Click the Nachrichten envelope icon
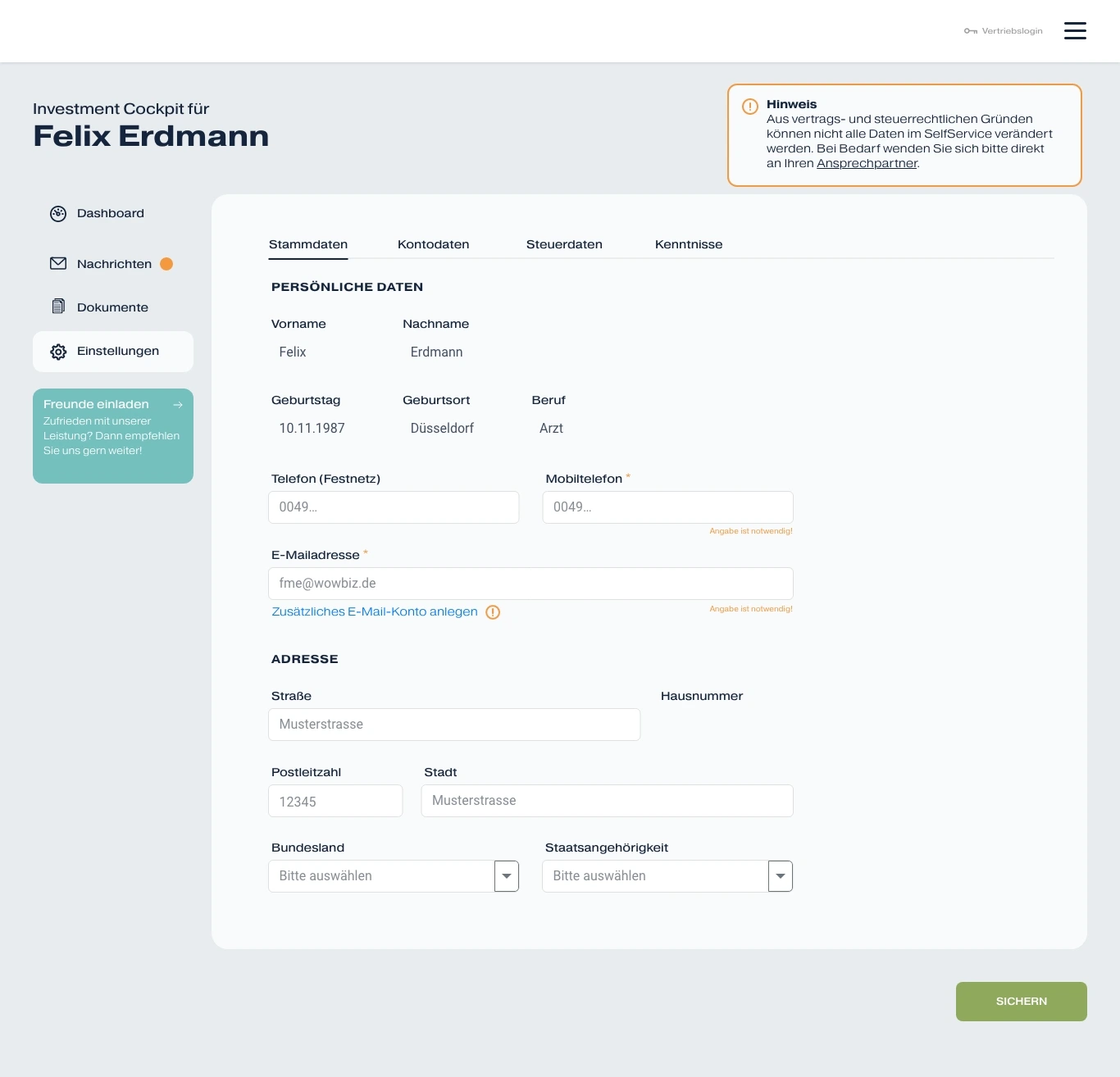Image resolution: width=1120 pixels, height=1077 pixels. [58, 264]
